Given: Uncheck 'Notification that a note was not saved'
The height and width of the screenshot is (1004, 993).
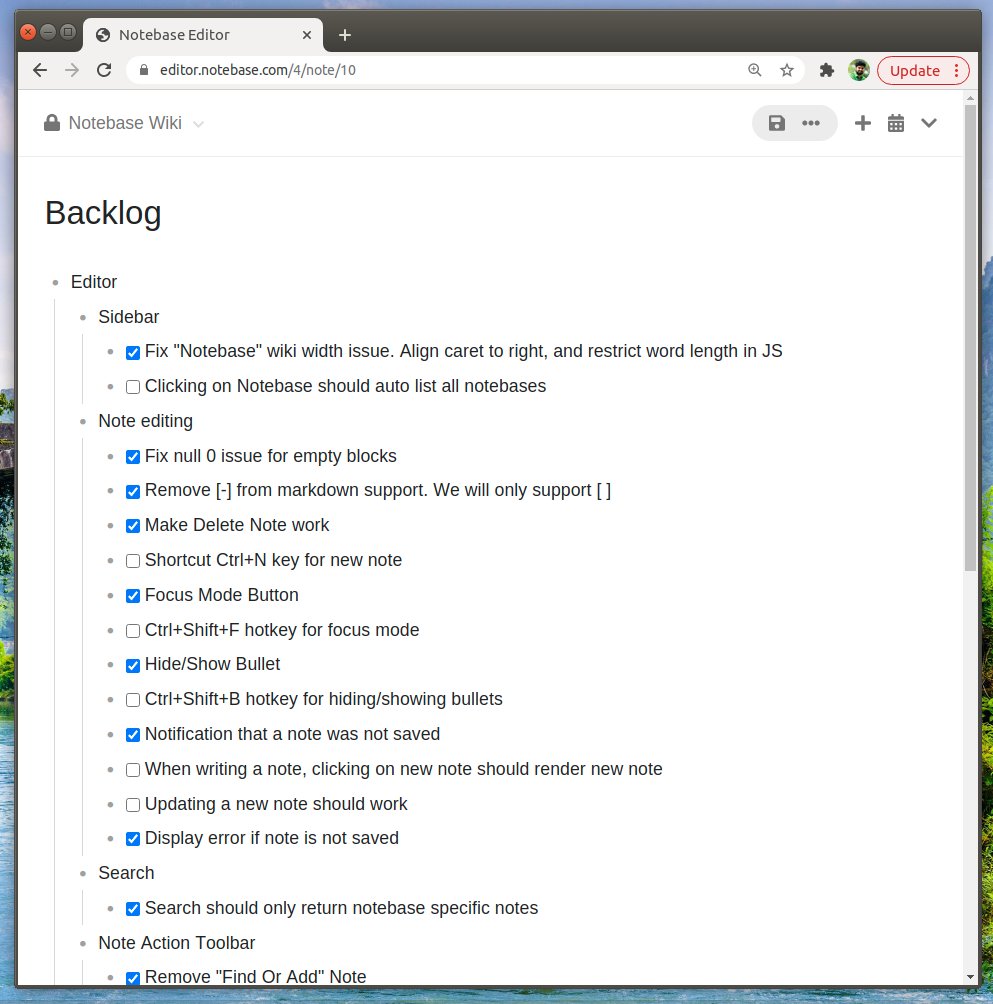Looking at the screenshot, I should [133, 735].
